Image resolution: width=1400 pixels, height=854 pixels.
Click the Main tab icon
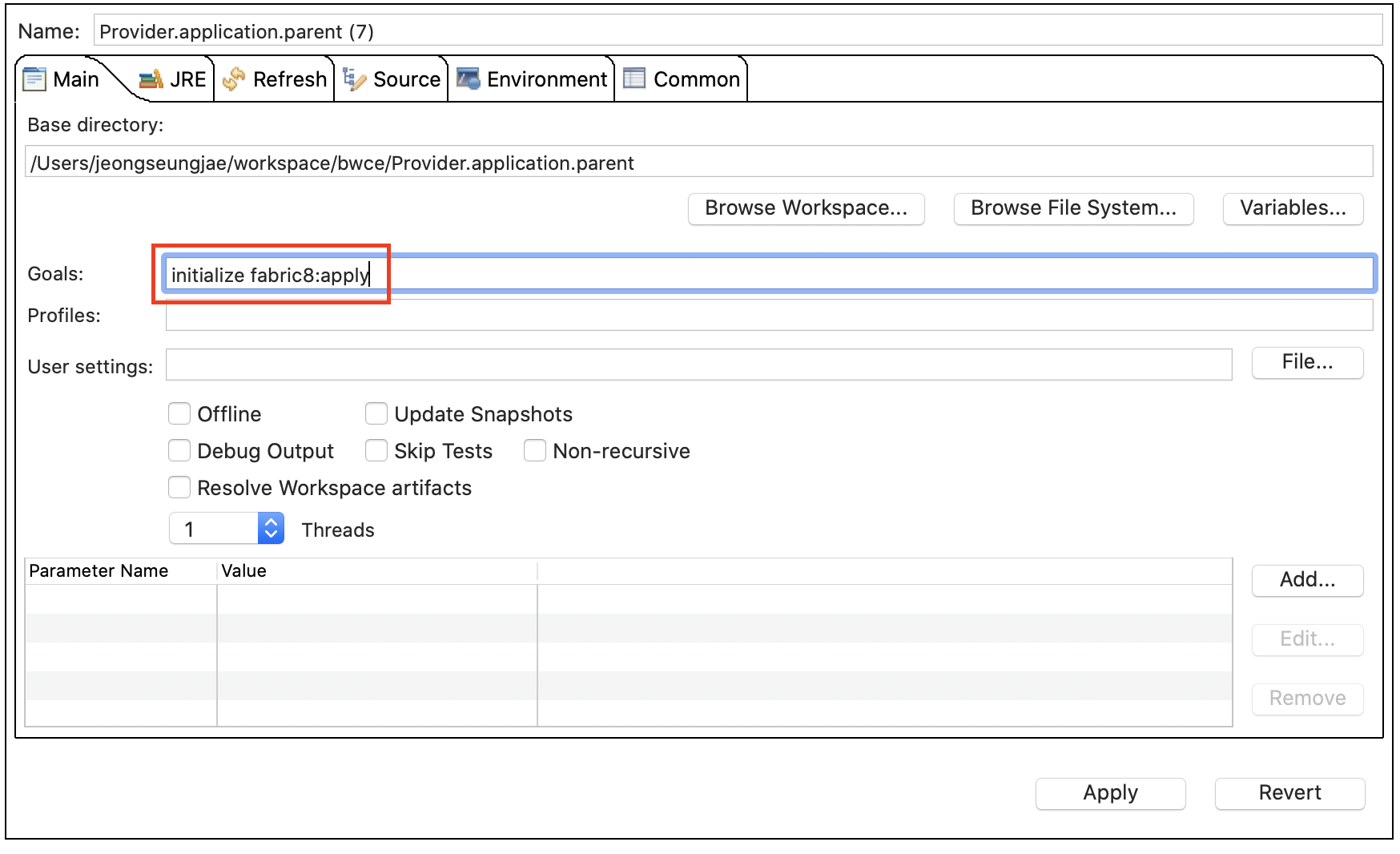(34, 79)
